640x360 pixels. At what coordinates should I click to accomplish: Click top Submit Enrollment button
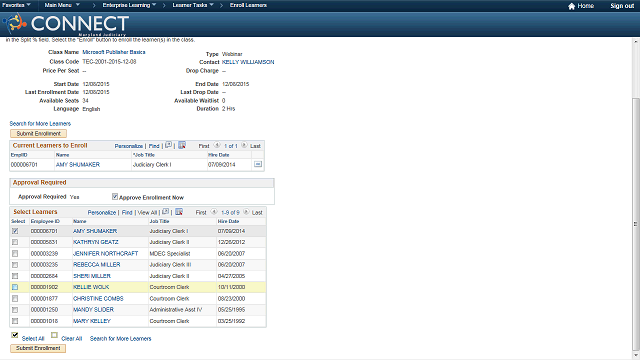click(38, 133)
